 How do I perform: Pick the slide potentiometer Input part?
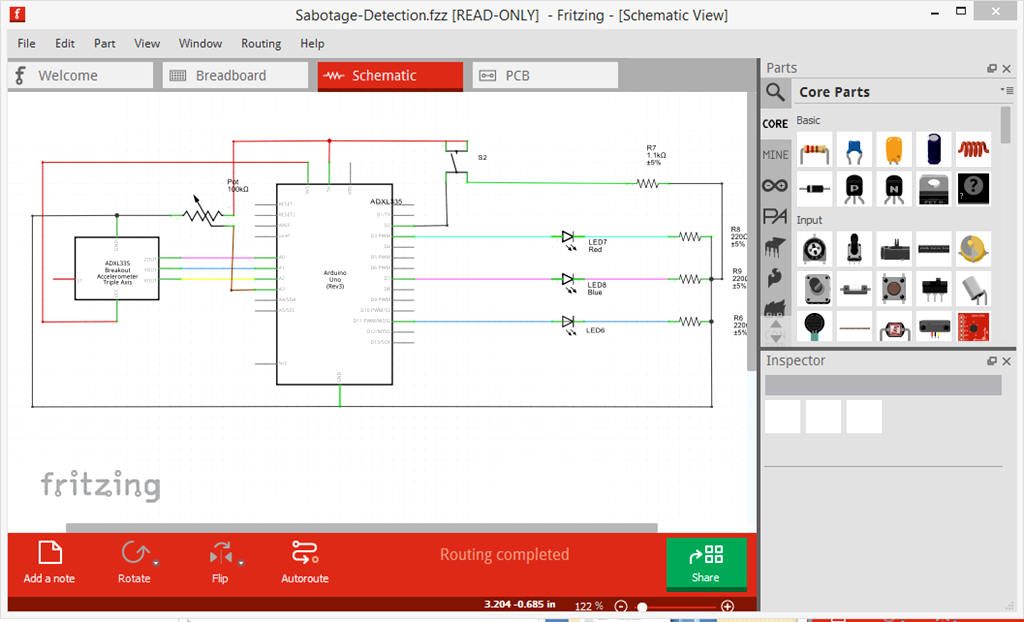coord(894,249)
